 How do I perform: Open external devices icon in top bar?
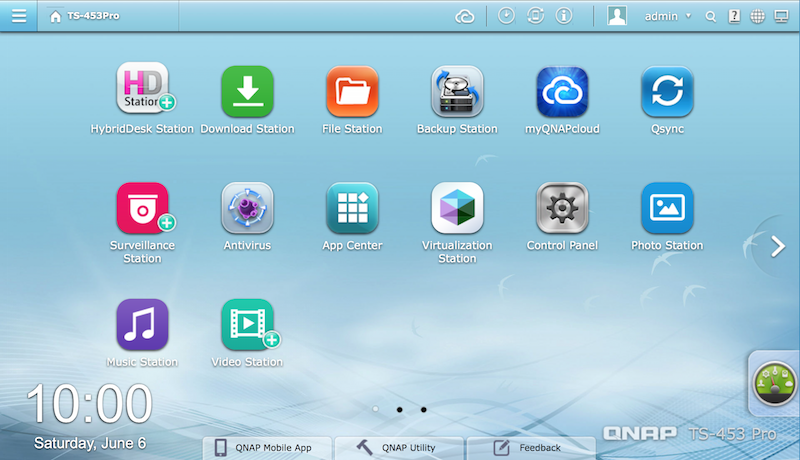535,16
